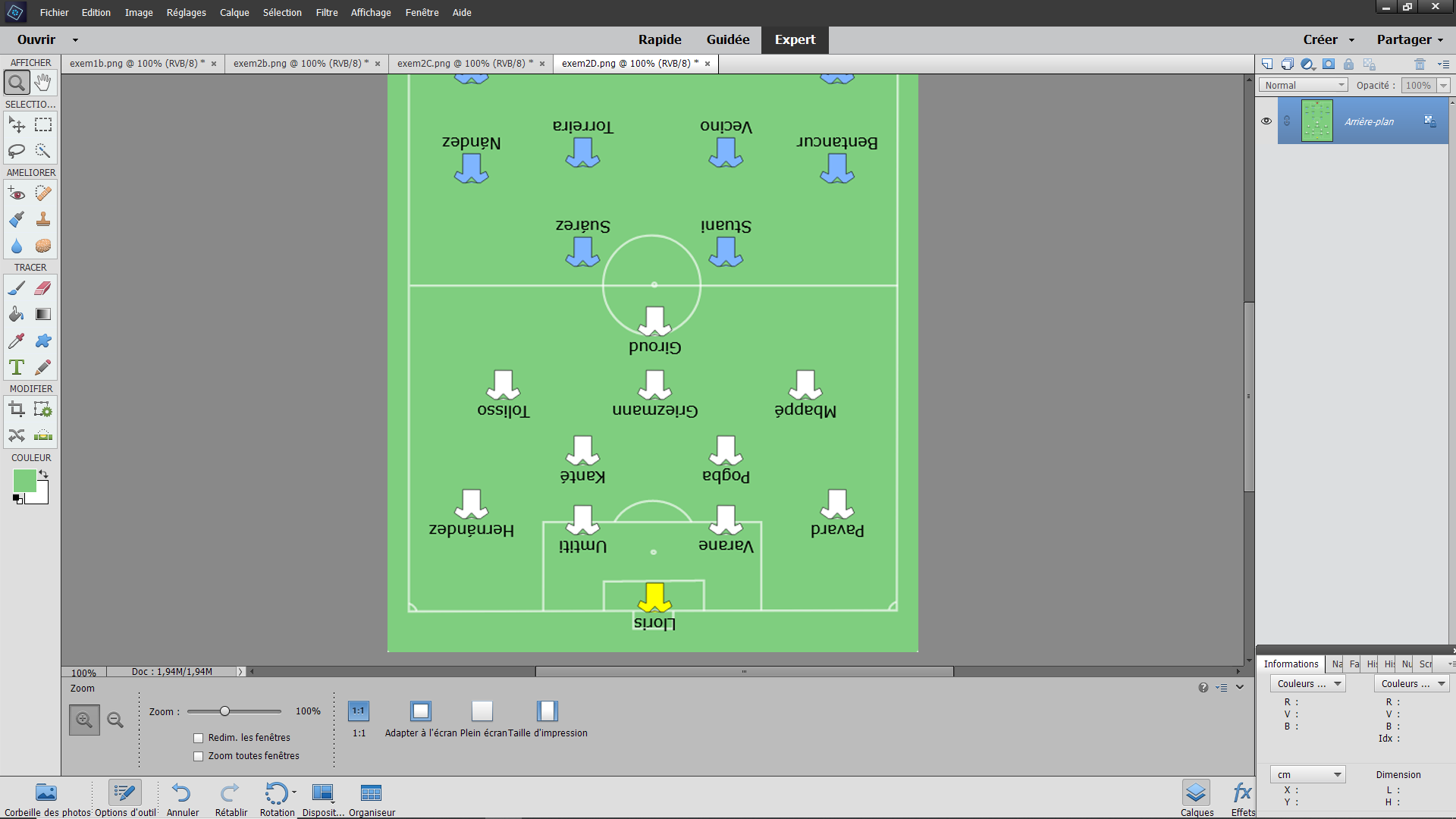Select the Smart Brush tool
The image size is (1456, 819).
[17, 220]
